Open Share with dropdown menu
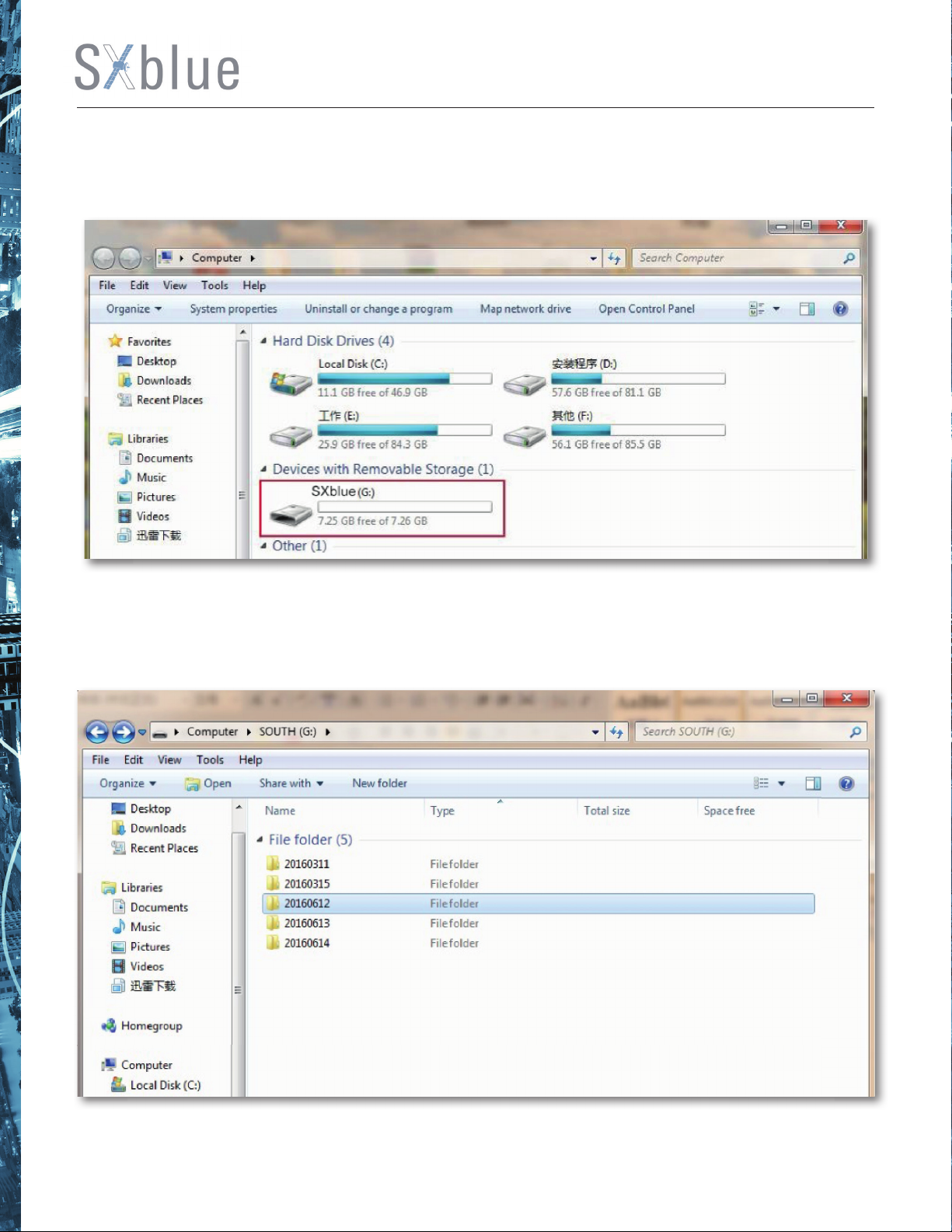This screenshot has height=1232, width=952. click(x=291, y=784)
